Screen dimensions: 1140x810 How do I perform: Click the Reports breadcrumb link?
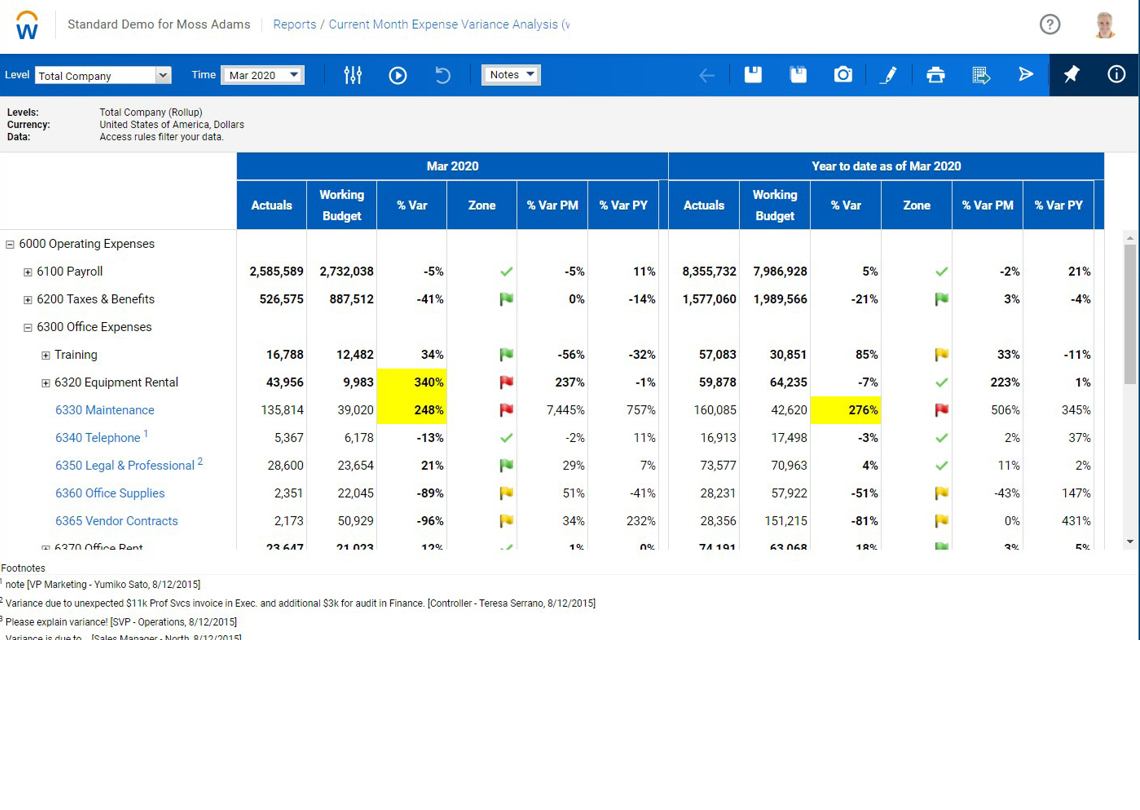pyautogui.click(x=294, y=25)
